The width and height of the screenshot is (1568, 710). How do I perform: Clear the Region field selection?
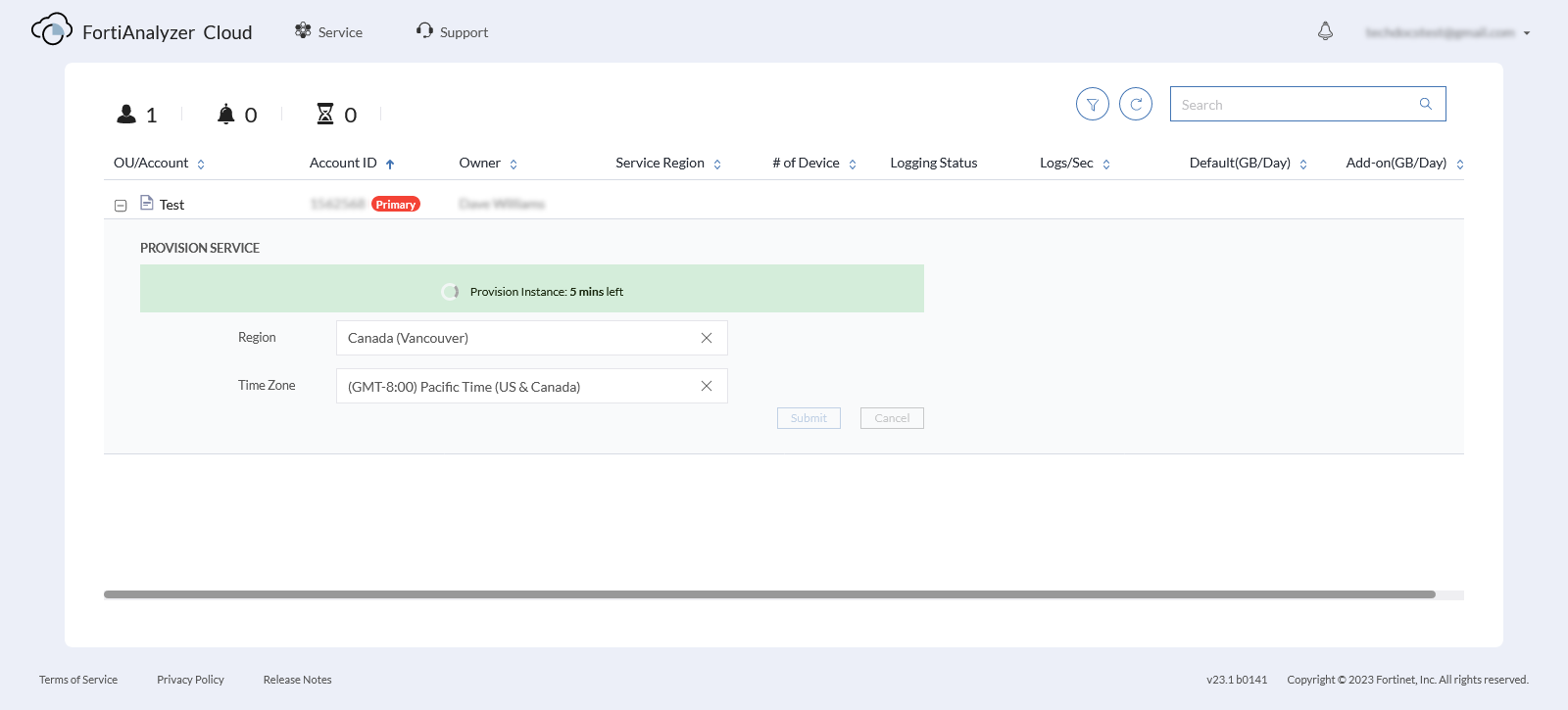tap(707, 338)
